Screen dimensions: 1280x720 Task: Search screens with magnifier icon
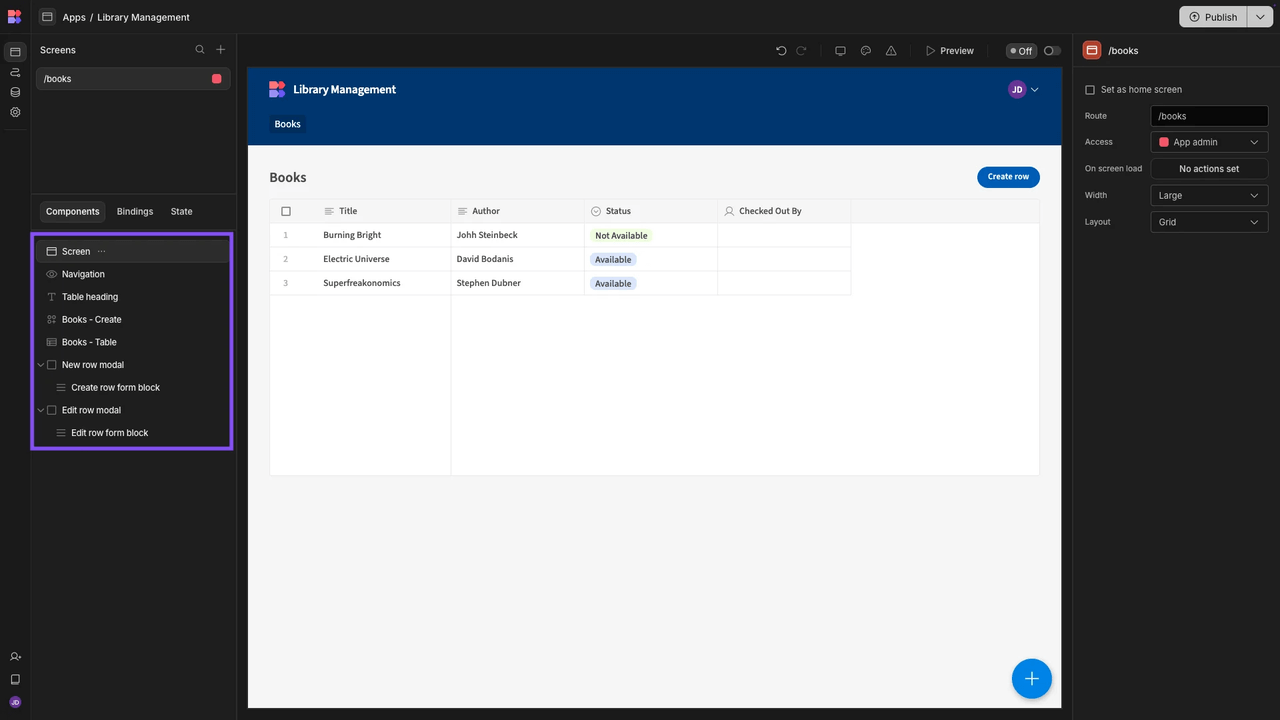pyautogui.click(x=200, y=50)
